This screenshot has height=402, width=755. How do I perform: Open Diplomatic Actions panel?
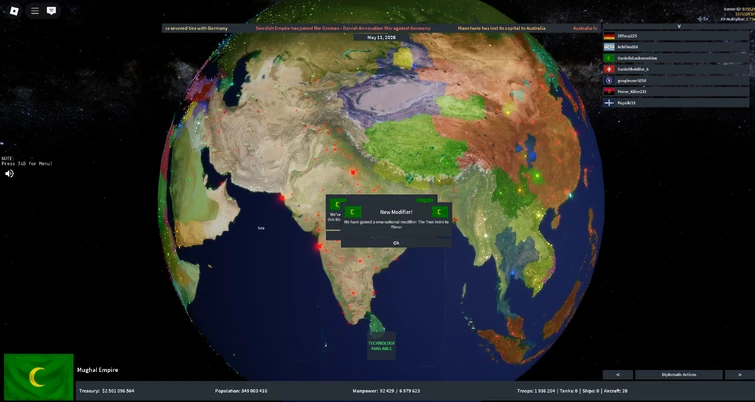click(678, 375)
